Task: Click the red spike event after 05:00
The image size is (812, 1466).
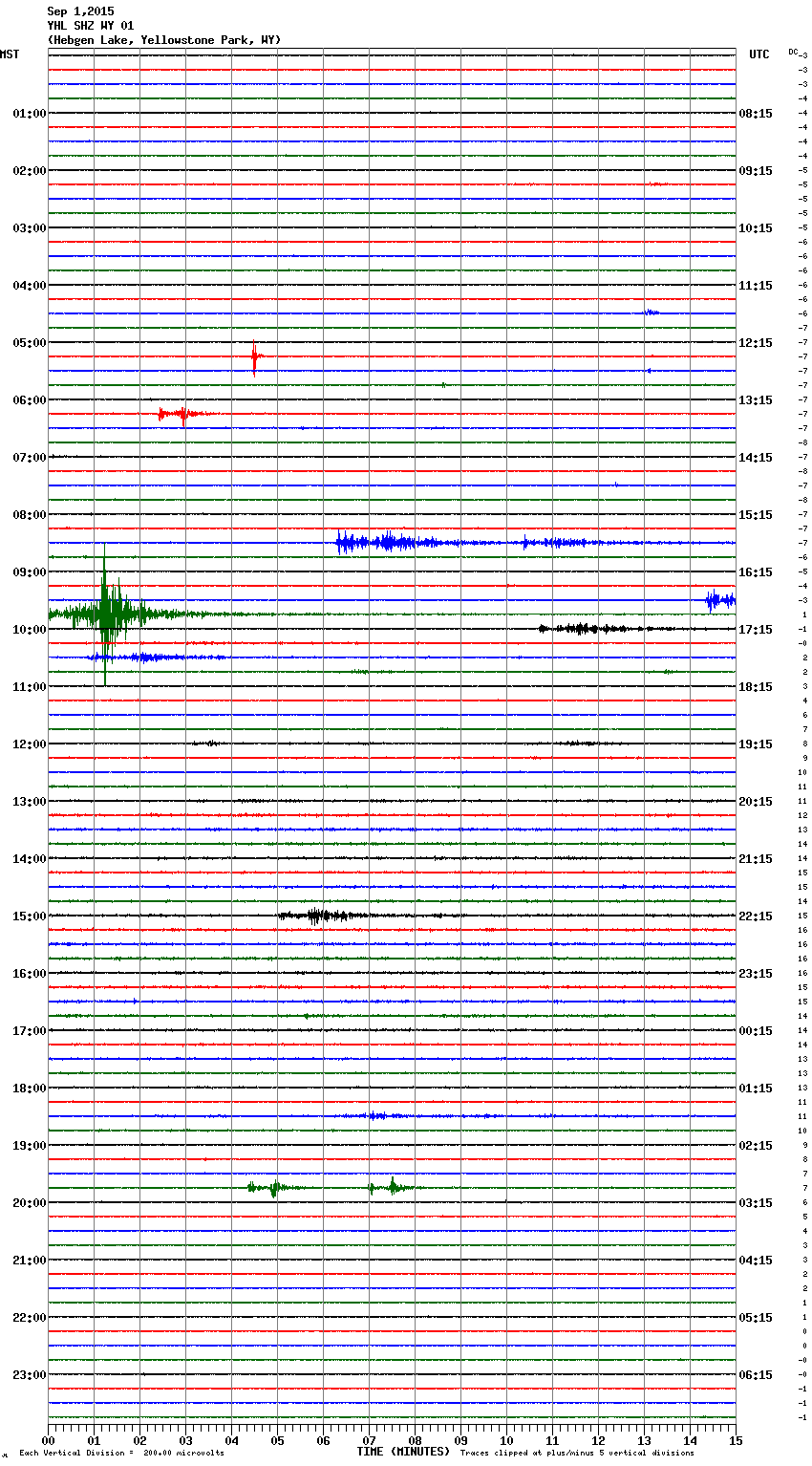Action: (x=254, y=356)
